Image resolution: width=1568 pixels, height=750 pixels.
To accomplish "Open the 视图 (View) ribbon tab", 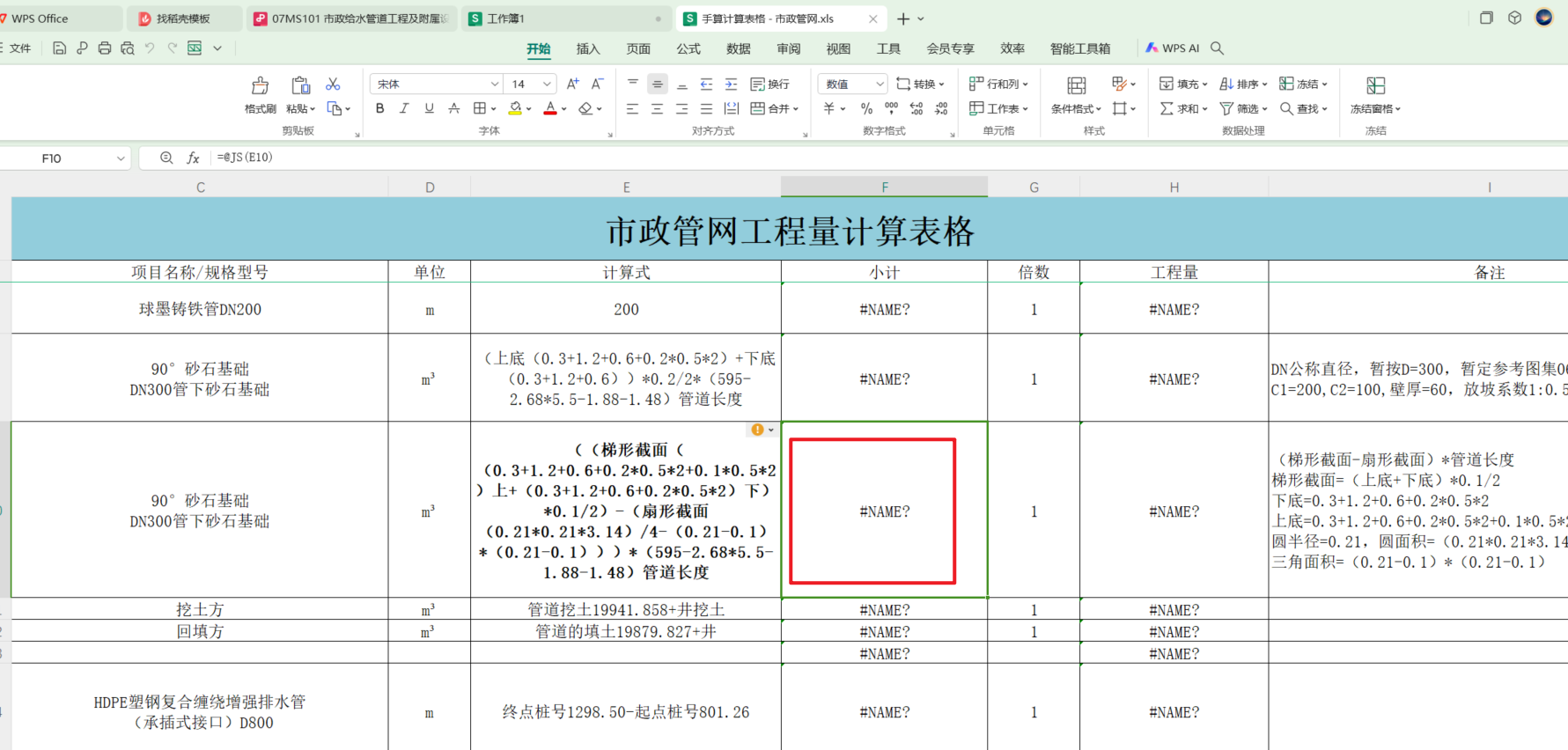I will [x=839, y=48].
